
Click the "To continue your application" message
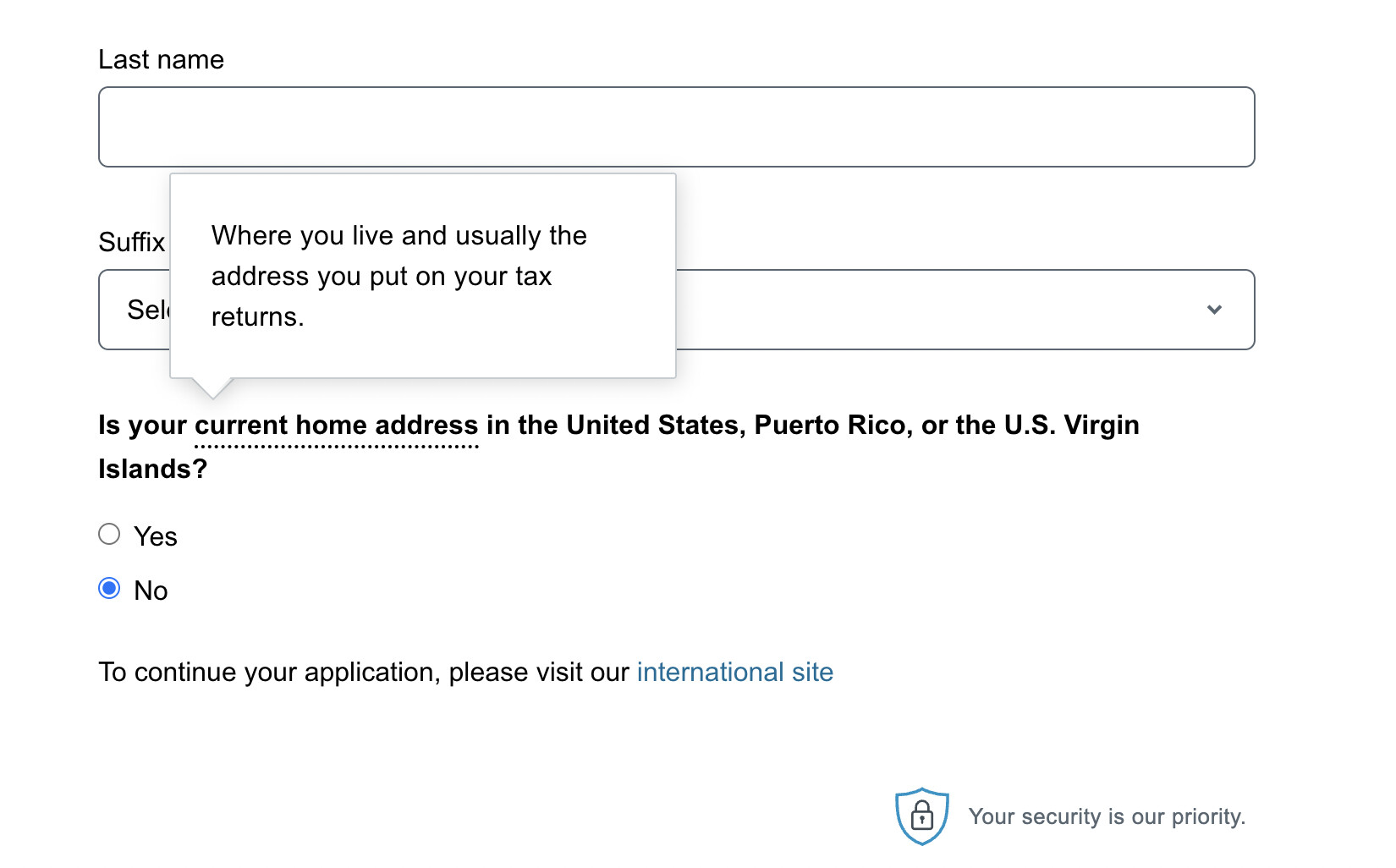point(364,672)
